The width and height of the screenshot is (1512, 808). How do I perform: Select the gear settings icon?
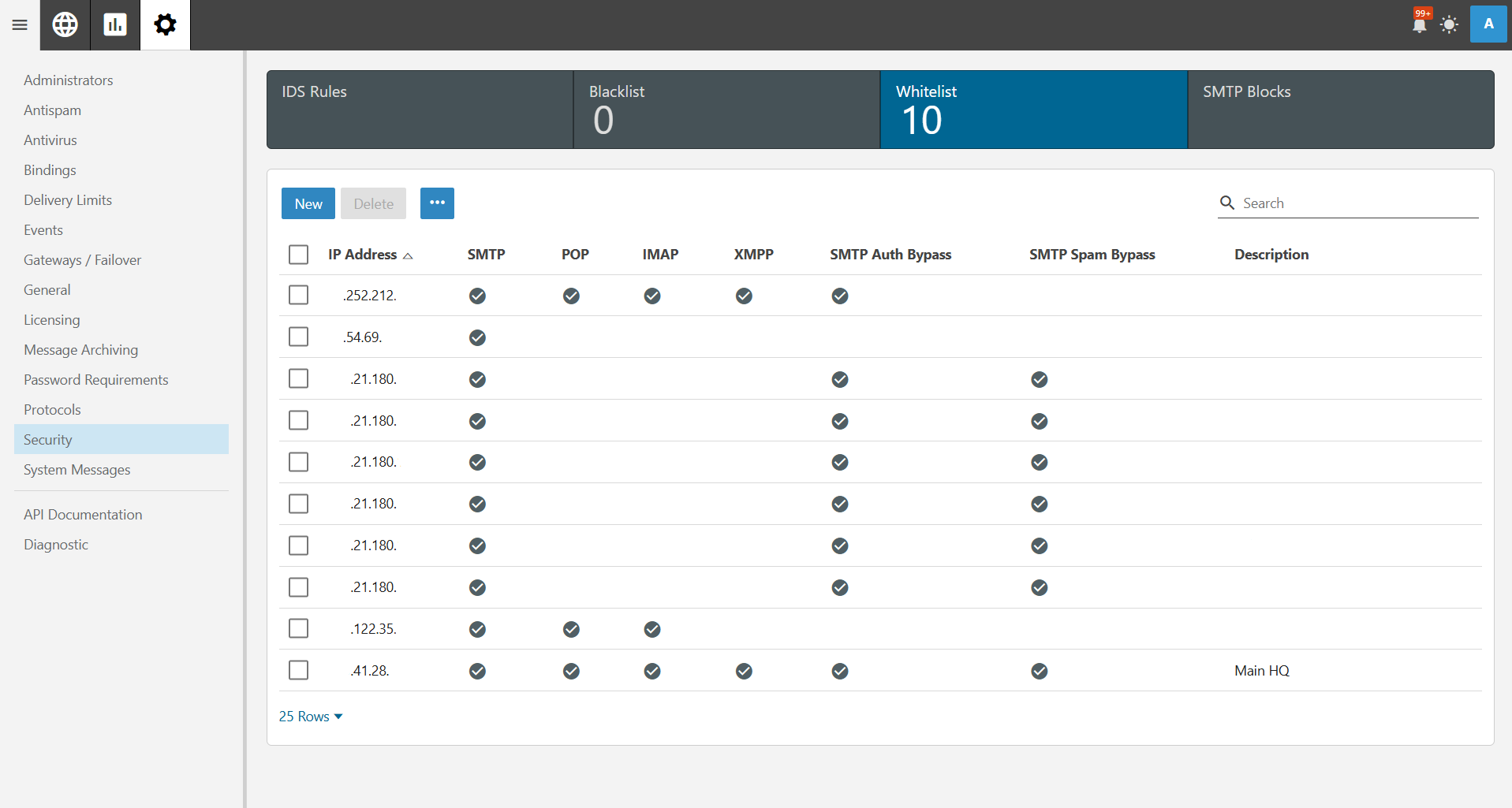pos(165,25)
